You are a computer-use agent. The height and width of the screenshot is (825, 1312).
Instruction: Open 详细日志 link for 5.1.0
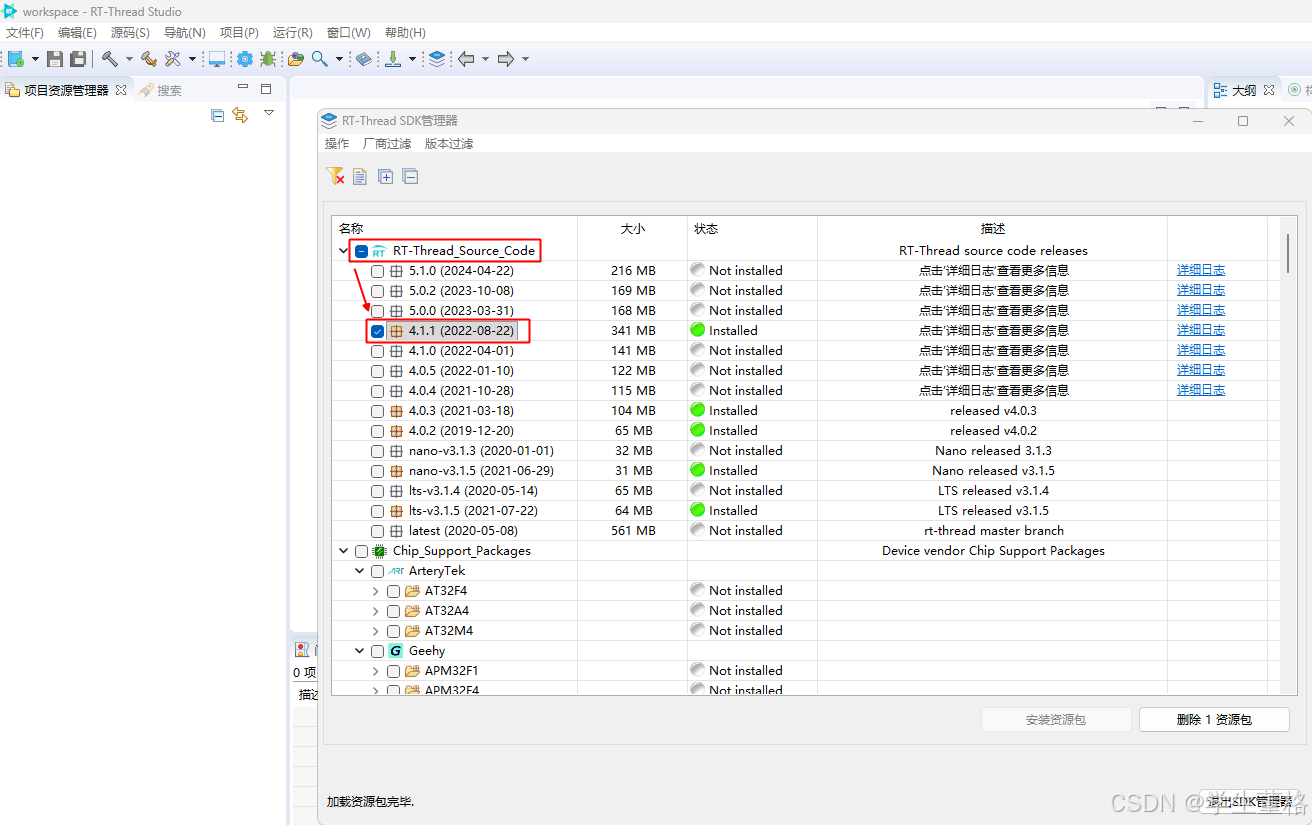(x=1201, y=270)
